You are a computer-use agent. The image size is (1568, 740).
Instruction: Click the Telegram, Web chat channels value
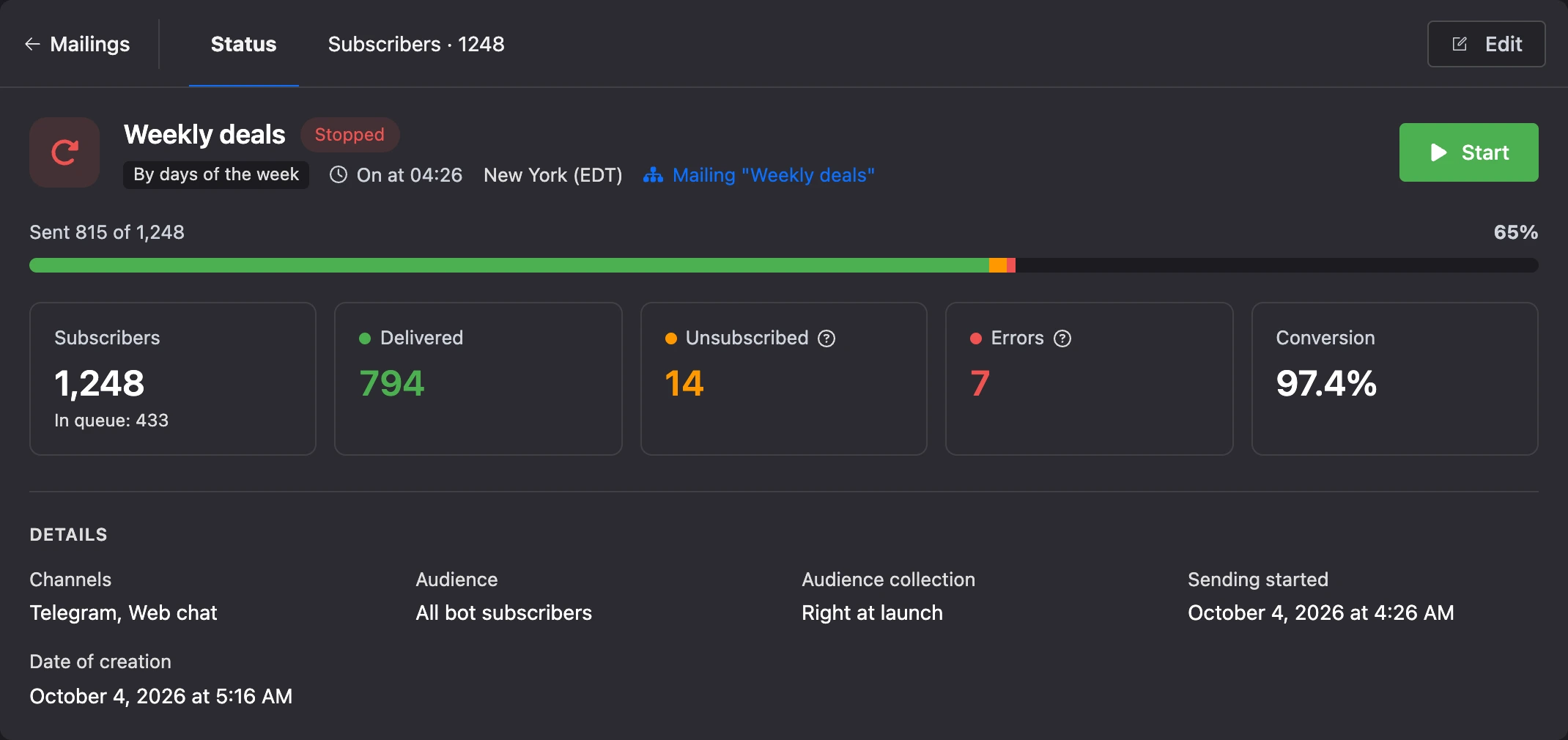pos(123,613)
